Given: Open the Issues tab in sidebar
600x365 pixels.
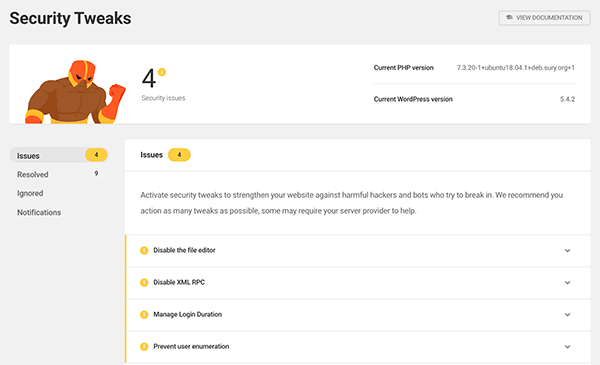Looking at the screenshot, I should (59, 155).
